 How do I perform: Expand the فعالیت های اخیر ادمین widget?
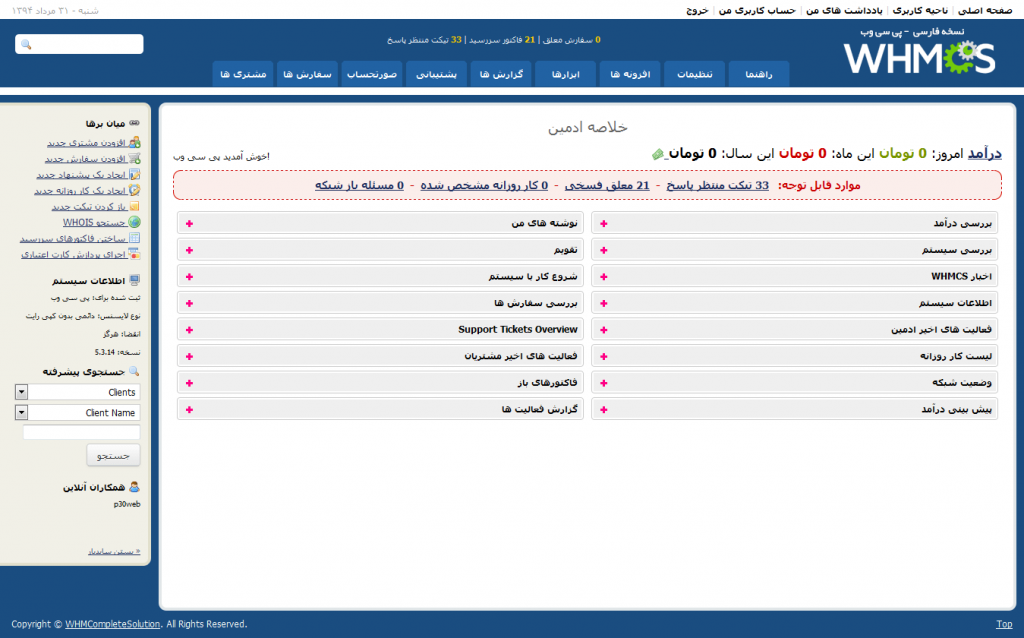[x=603, y=330]
